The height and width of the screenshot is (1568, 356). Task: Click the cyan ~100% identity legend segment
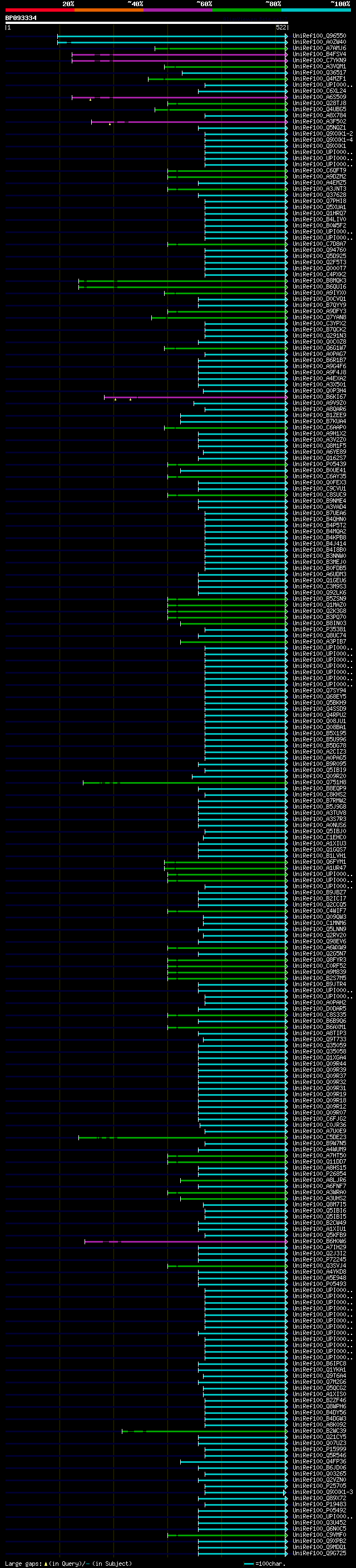click(316, 10)
